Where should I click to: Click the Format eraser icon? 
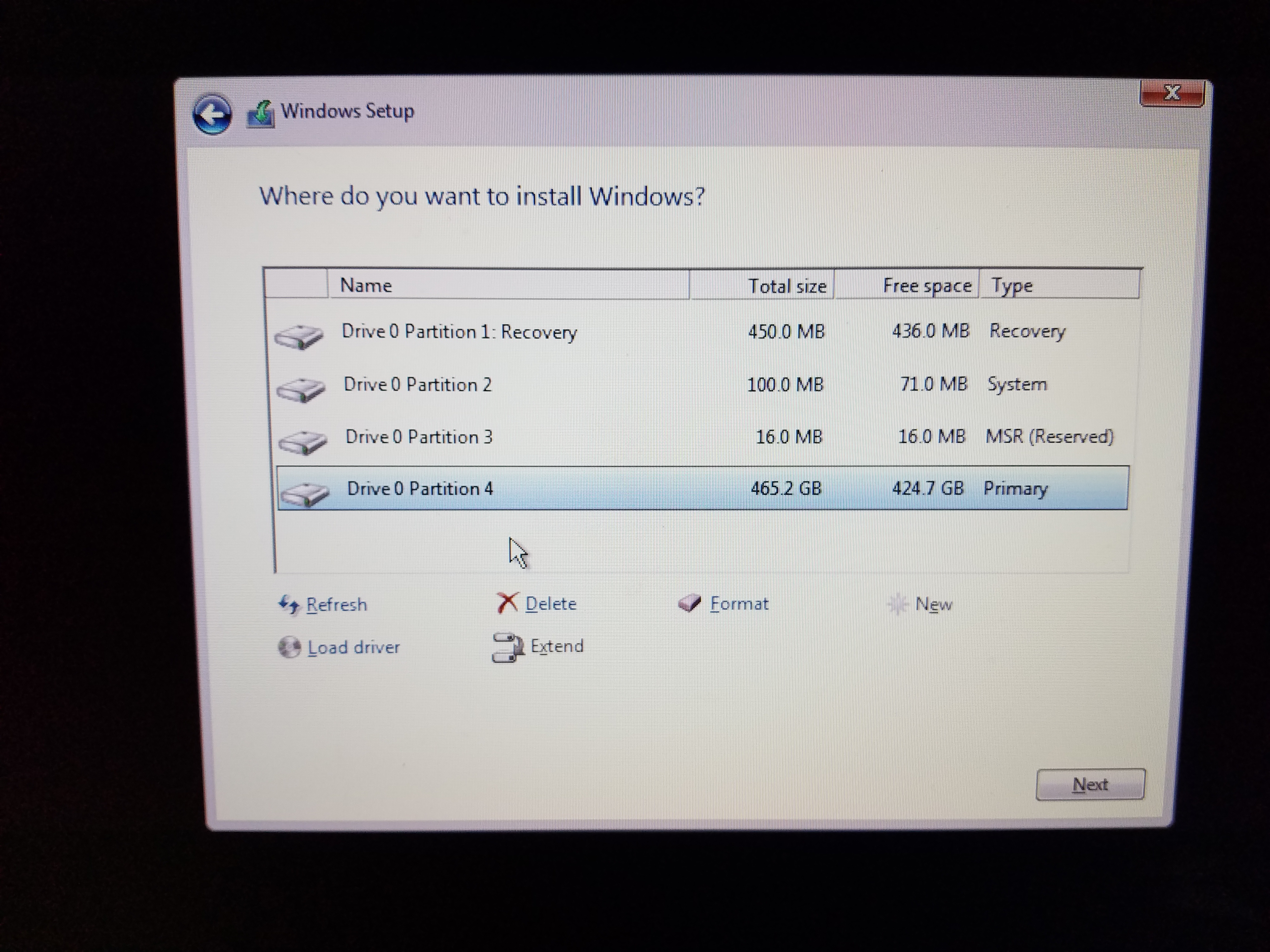point(689,603)
